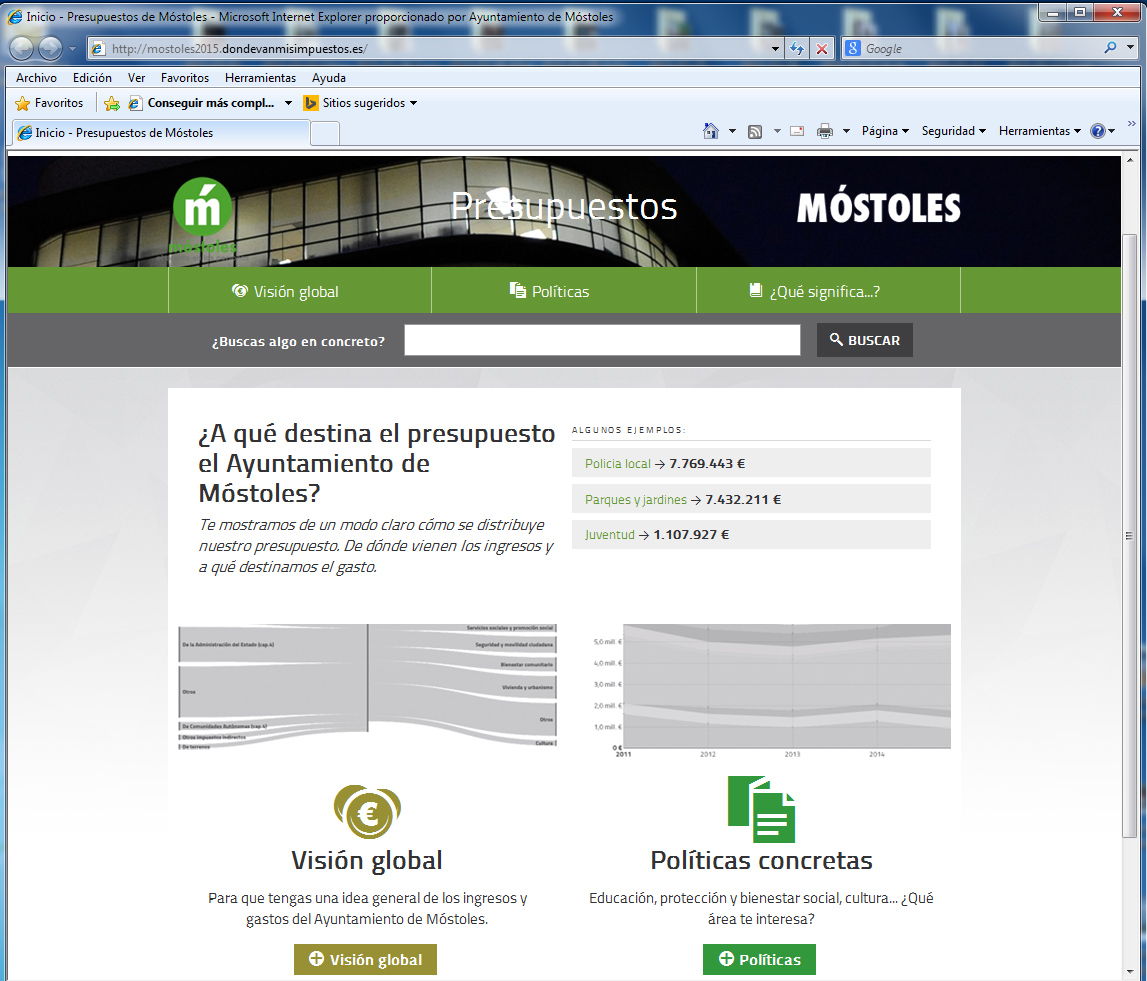Open the address bar history dropdown
This screenshot has height=981, width=1147.
point(776,48)
